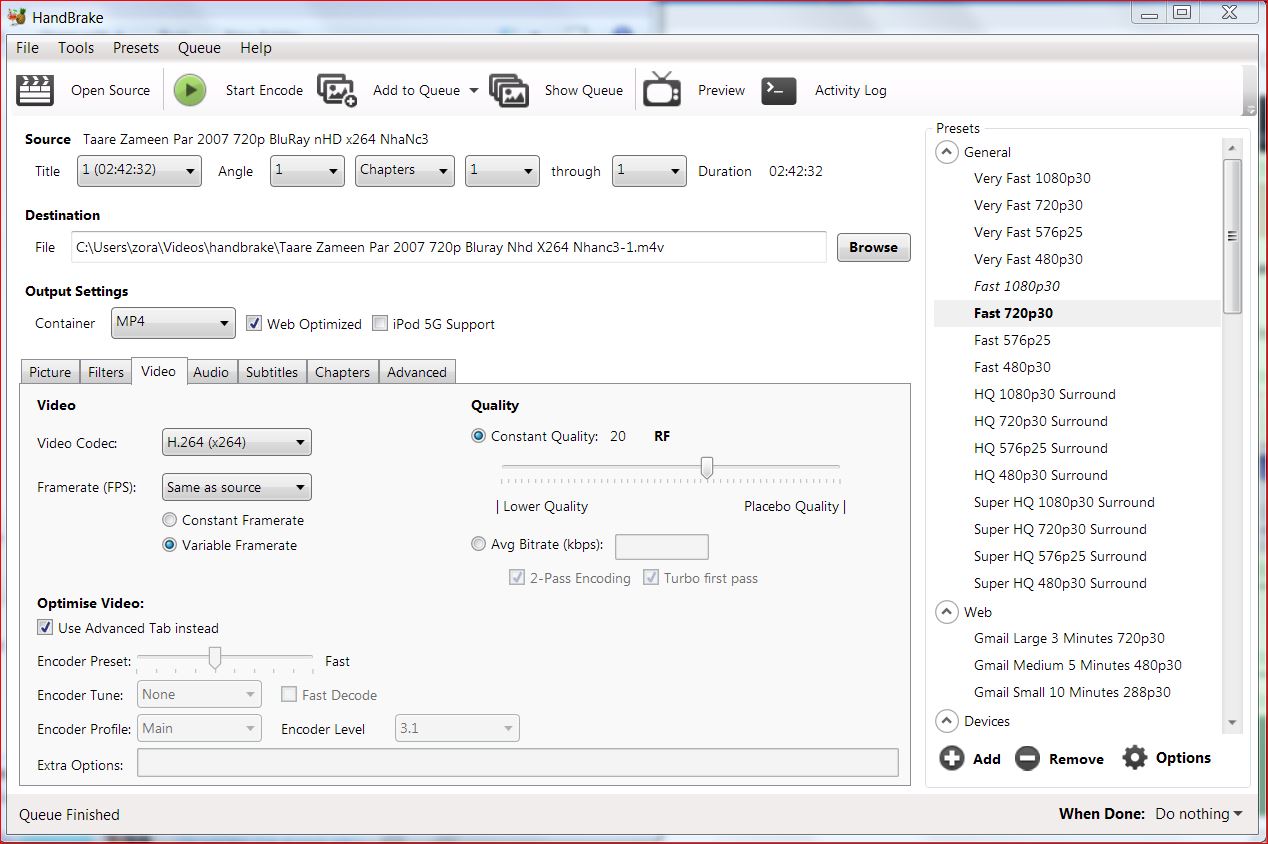Select the Fast 480p30 preset

(x=1012, y=367)
